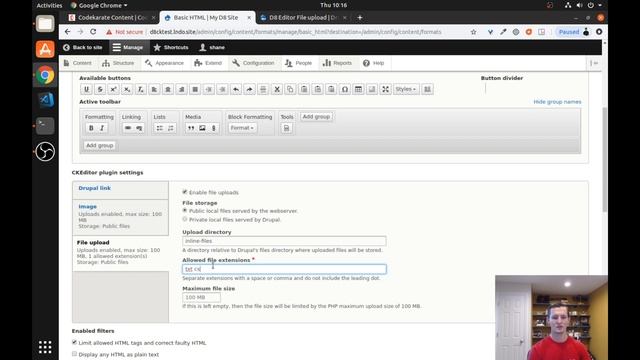Select the Special character omega button
Viewport: 640px width, 360px height.
click(x=345, y=89)
